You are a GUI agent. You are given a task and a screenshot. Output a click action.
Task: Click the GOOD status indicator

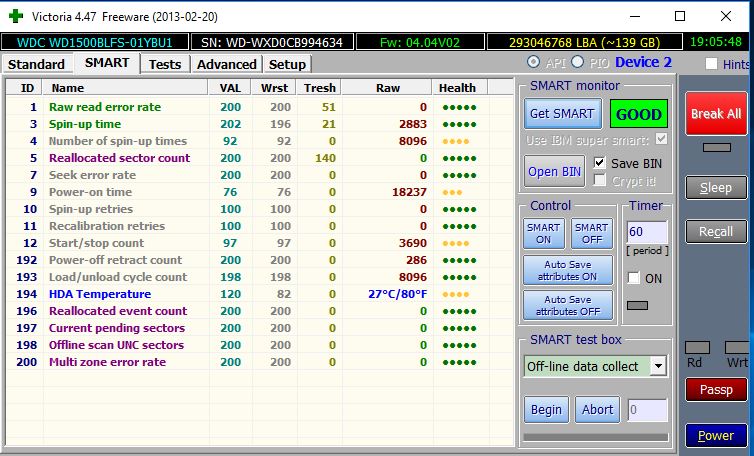tap(638, 113)
